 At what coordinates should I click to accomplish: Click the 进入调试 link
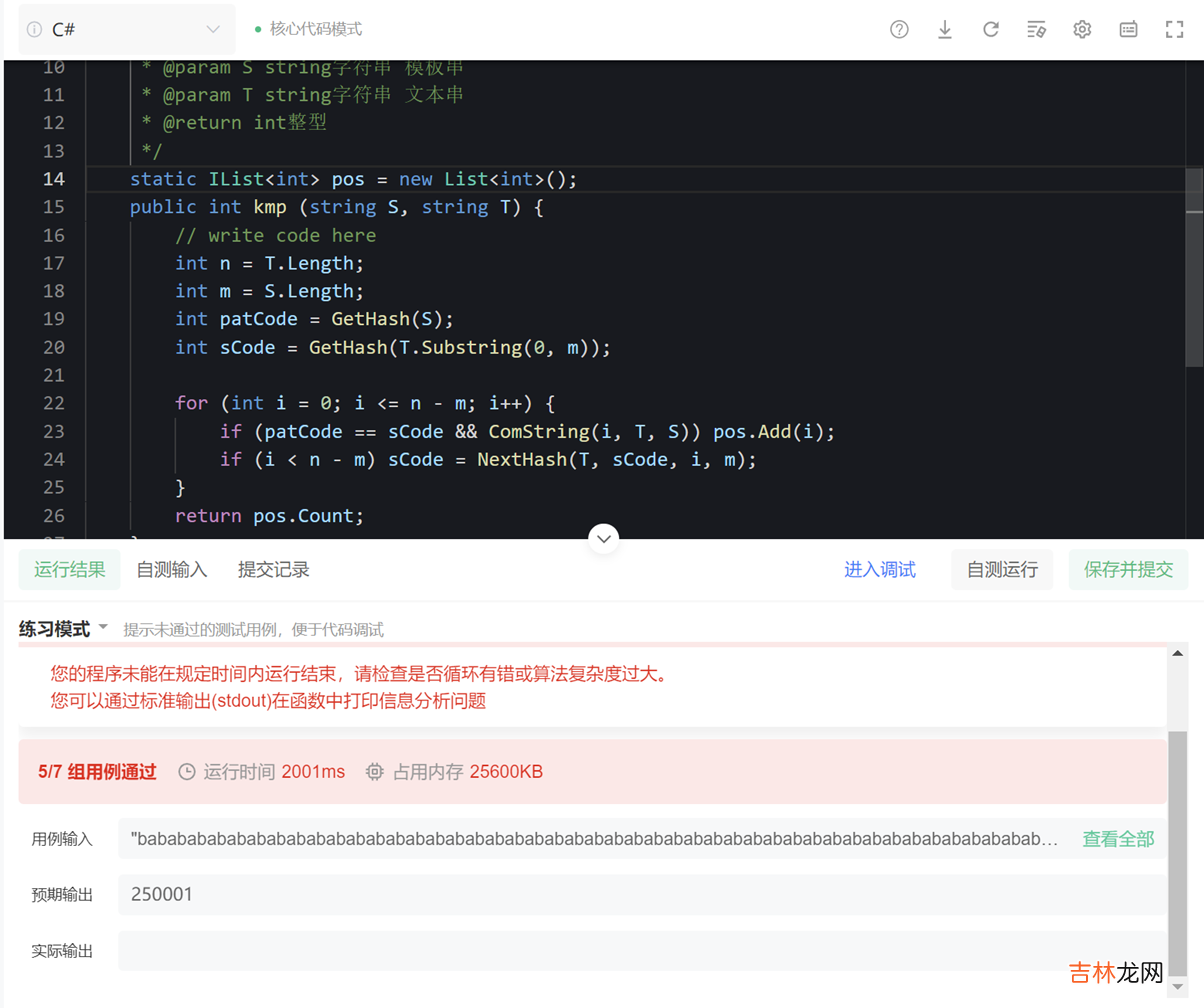[x=880, y=570]
